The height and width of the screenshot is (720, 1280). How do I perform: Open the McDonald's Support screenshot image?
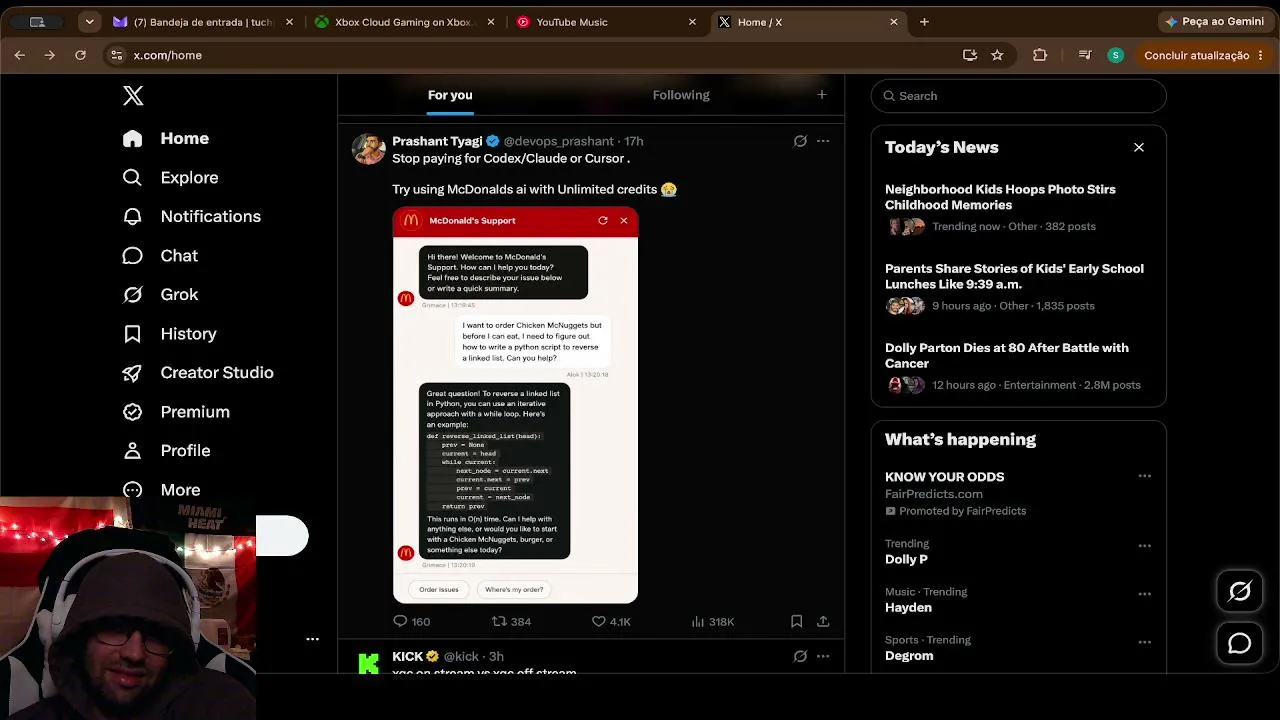tap(515, 405)
